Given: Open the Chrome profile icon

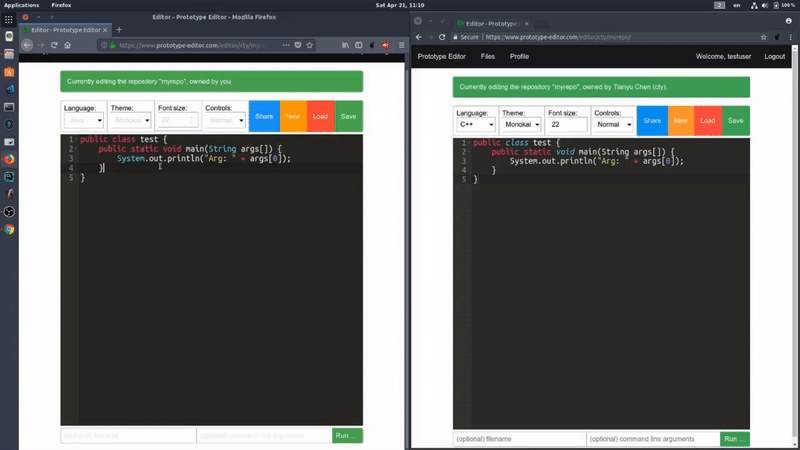Looking at the screenshot, I should pos(788,21).
